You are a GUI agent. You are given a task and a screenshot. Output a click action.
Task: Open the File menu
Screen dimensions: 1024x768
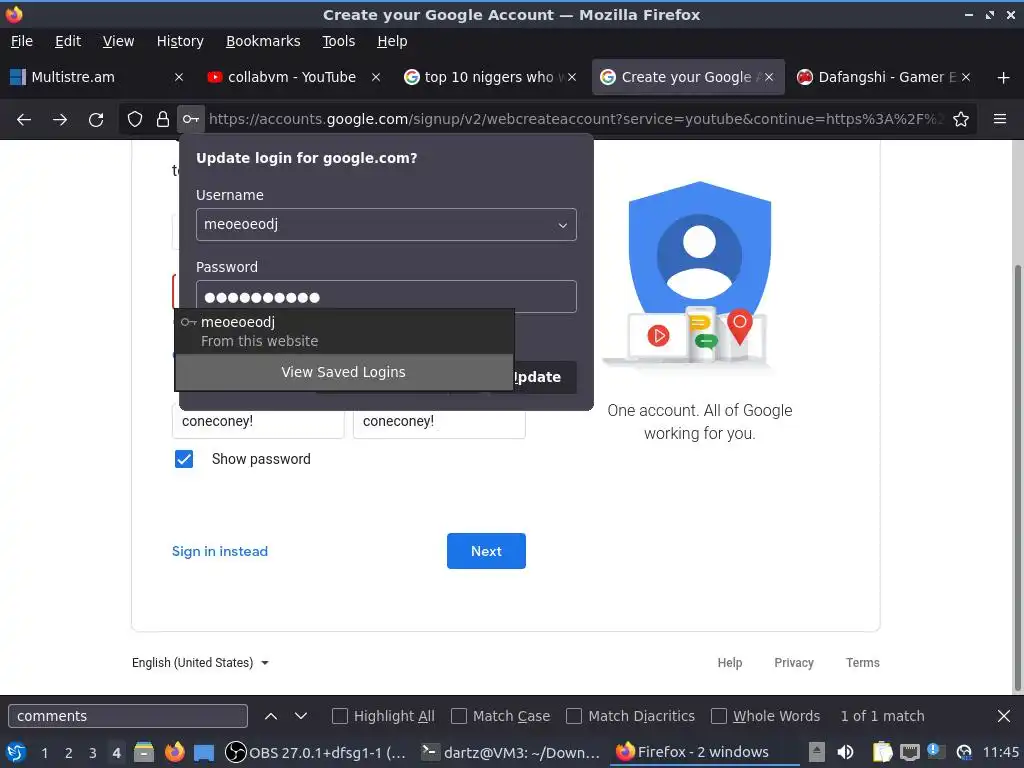(22, 41)
